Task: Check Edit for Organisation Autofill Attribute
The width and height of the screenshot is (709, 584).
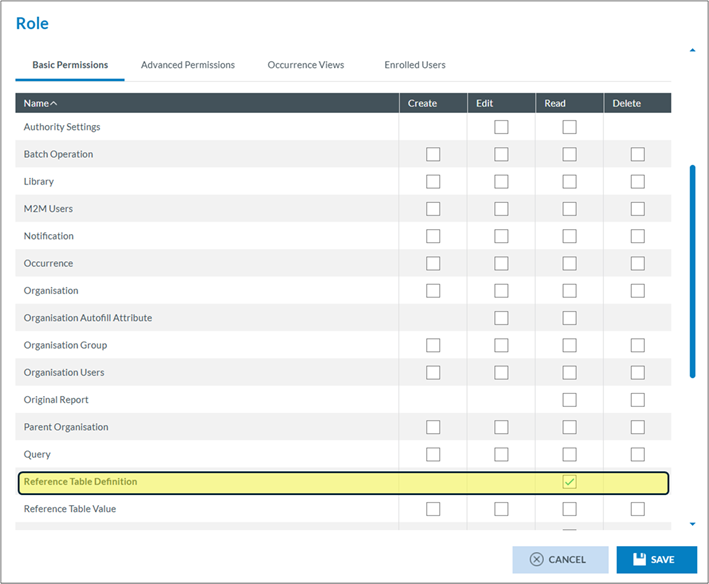Action: (x=501, y=318)
